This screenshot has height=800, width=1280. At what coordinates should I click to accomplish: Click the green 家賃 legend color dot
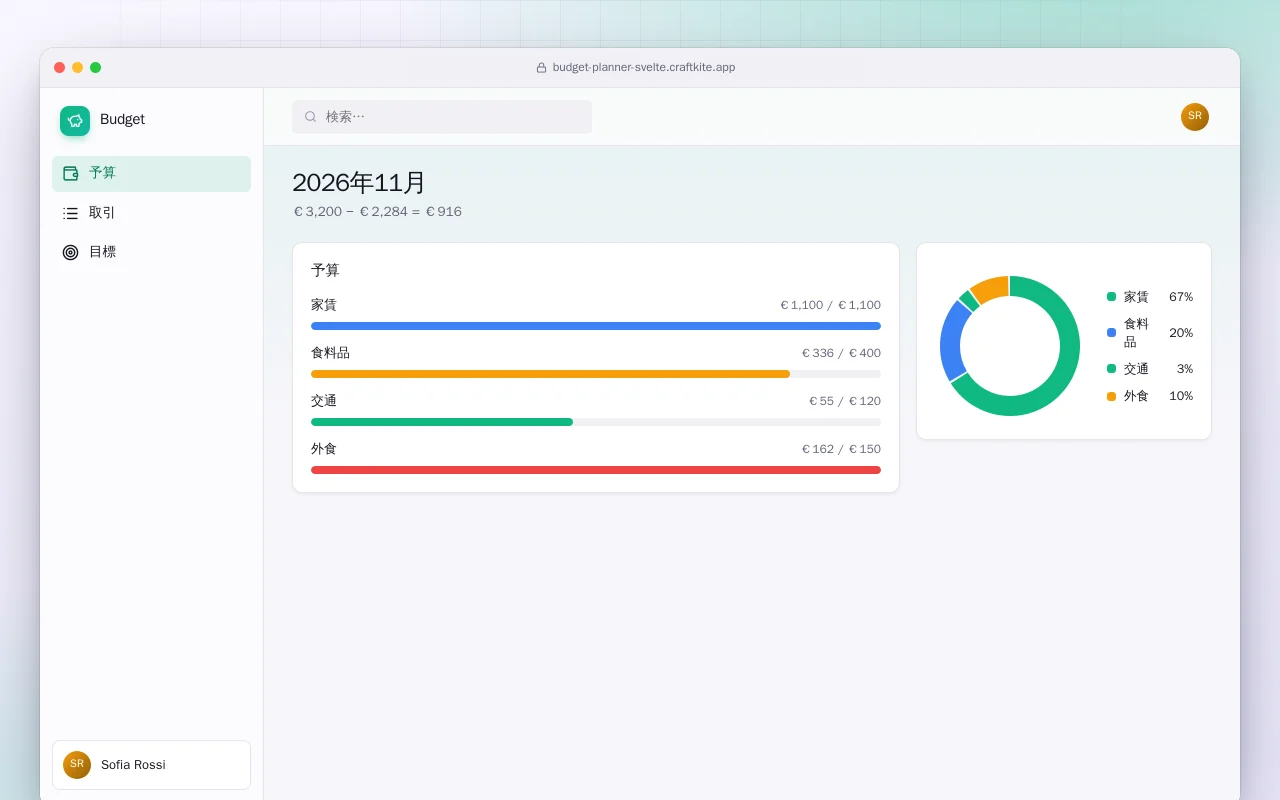coord(1111,297)
